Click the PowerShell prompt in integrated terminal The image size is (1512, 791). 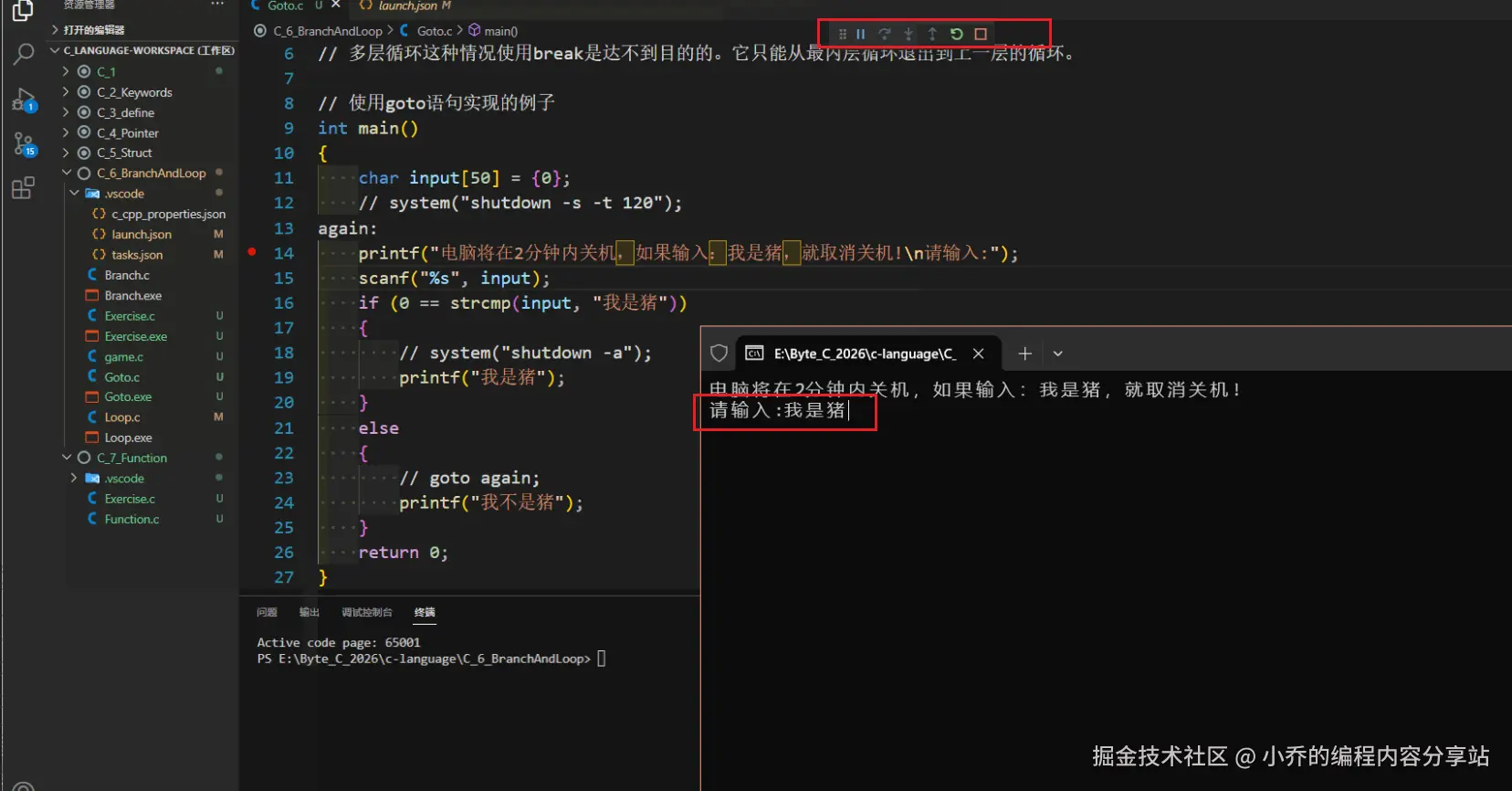click(x=431, y=659)
